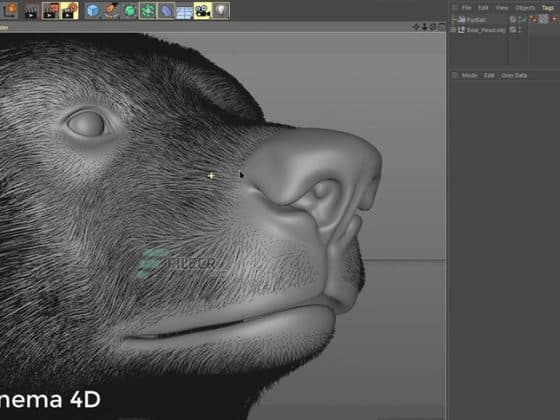Click the Fur object's type icon
560x420 pixels.
(x=461, y=20)
